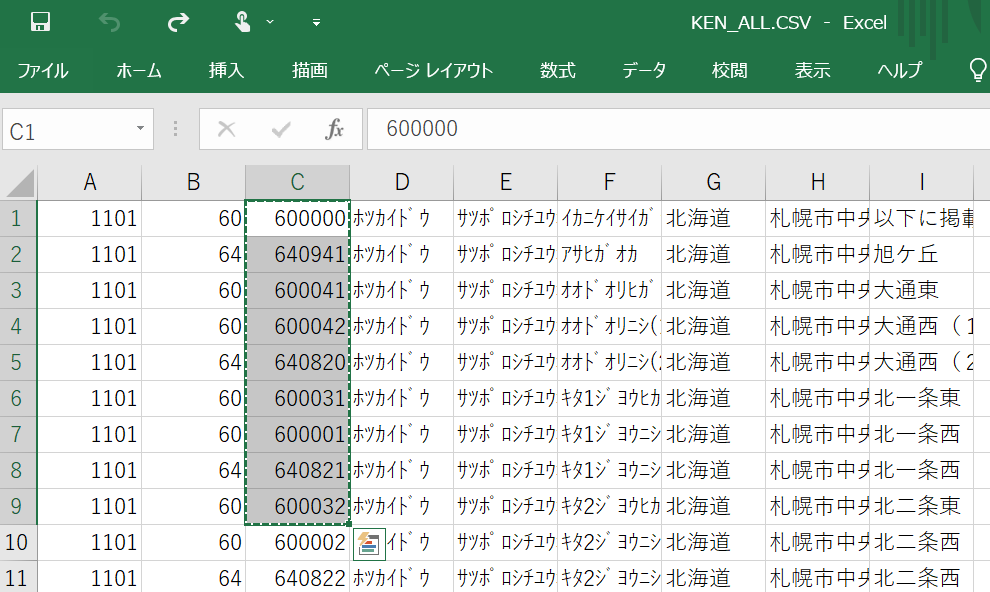Open the 表示 tab
The height and width of the screenshot is (592, 990).
coord(813,70)
